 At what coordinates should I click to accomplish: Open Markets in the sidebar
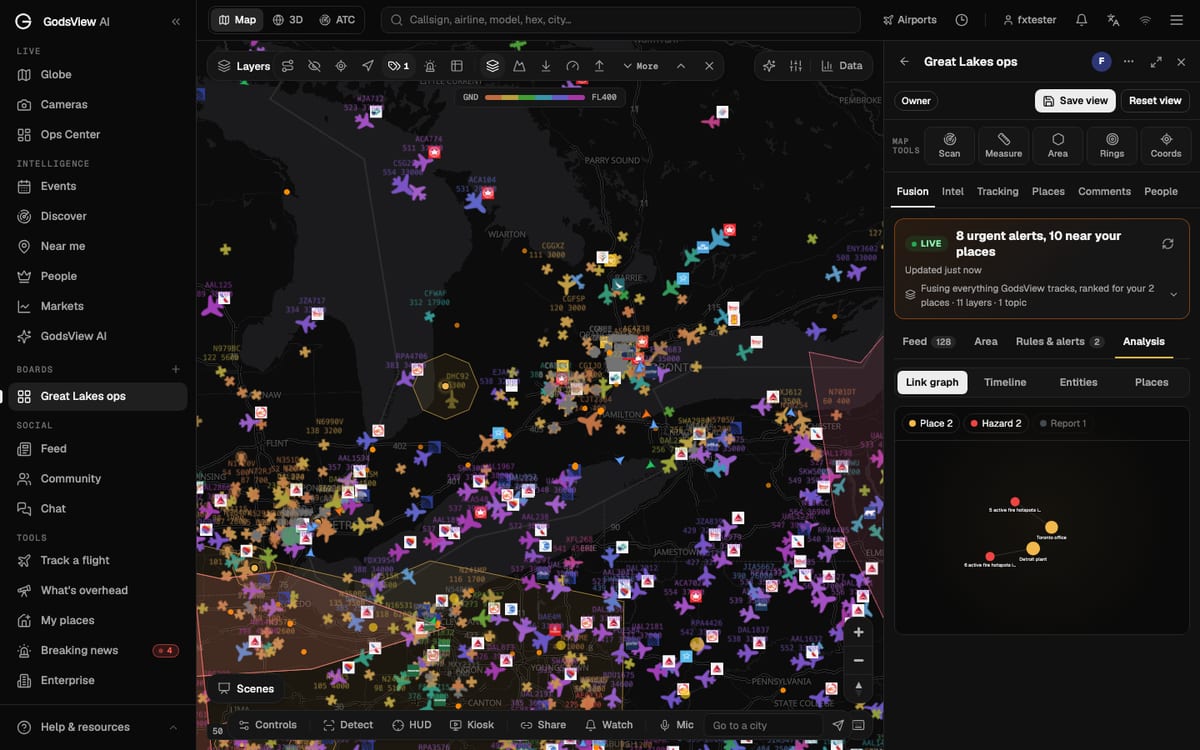(x=97, y=306)
